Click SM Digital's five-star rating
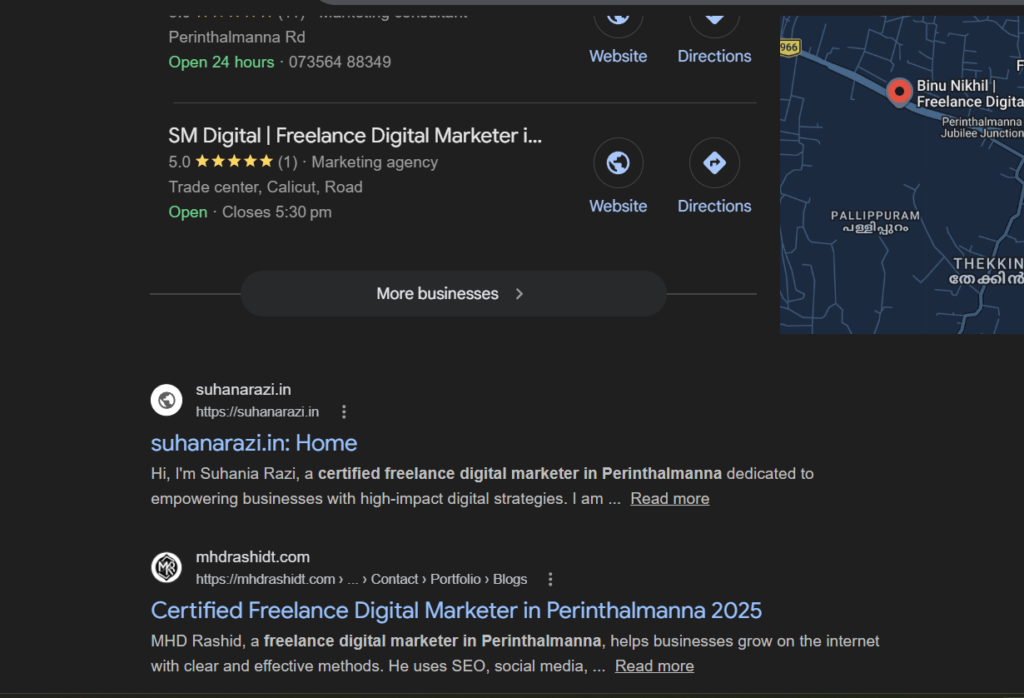 [x=231, y=162]
